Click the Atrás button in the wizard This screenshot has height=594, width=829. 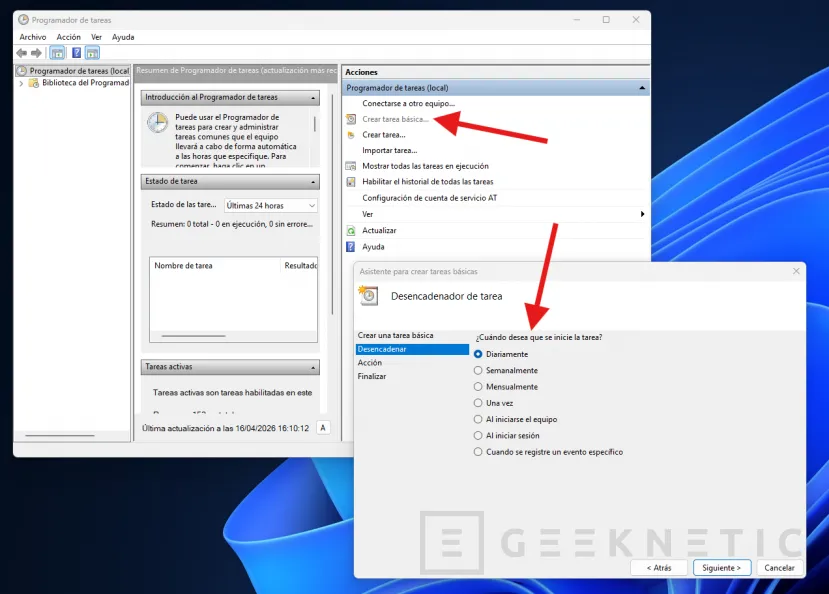pyautogui.click(x=659, y=568)
